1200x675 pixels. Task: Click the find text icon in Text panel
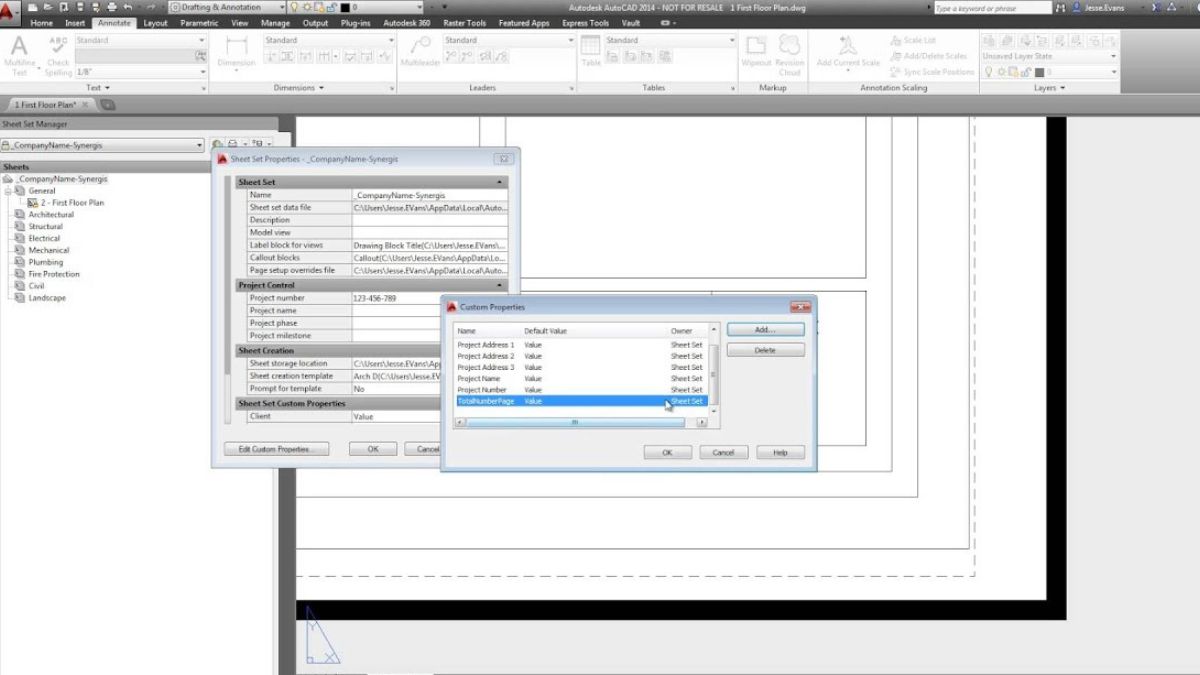point(202,56)
